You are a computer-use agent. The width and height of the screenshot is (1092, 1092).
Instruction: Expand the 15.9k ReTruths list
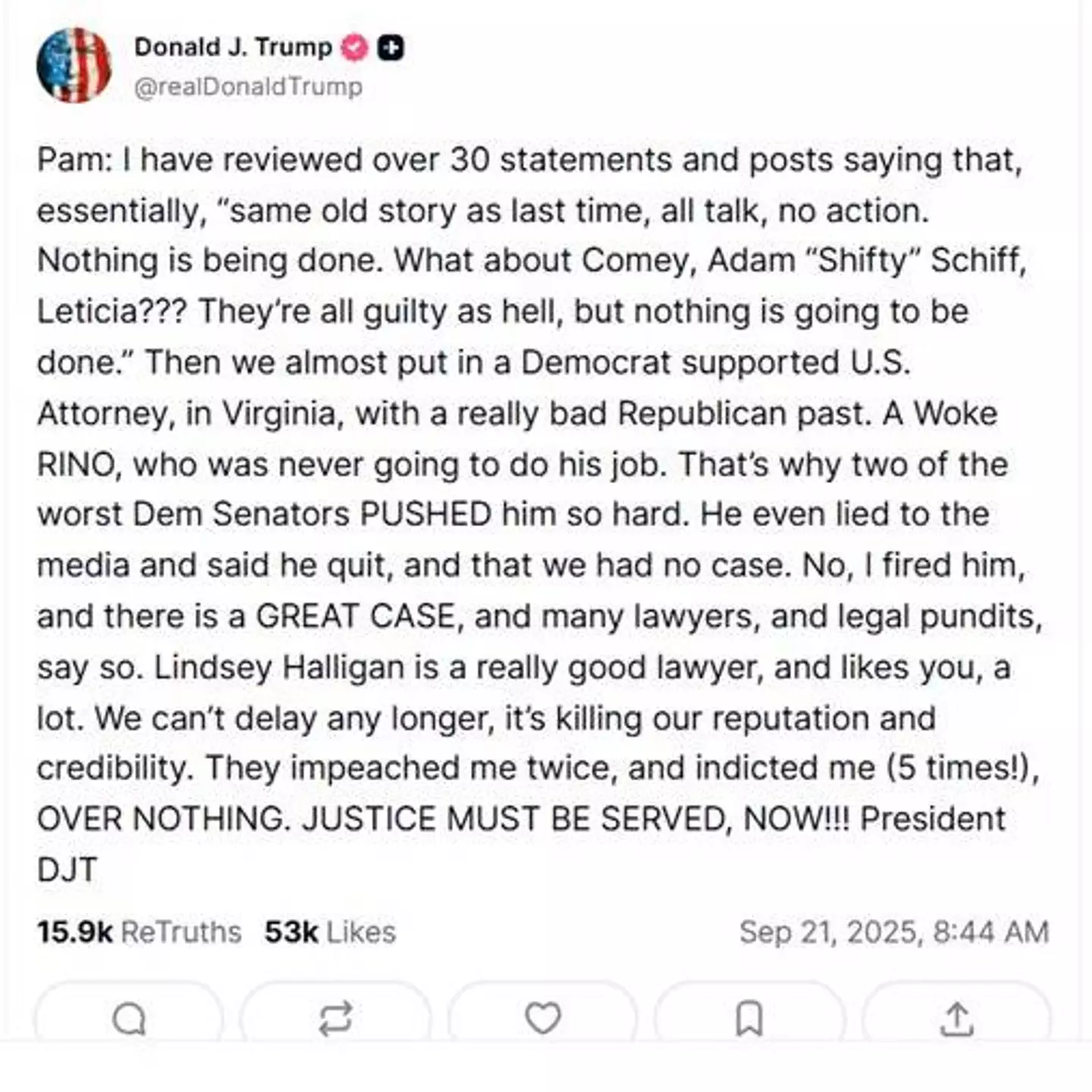point(139,931)
